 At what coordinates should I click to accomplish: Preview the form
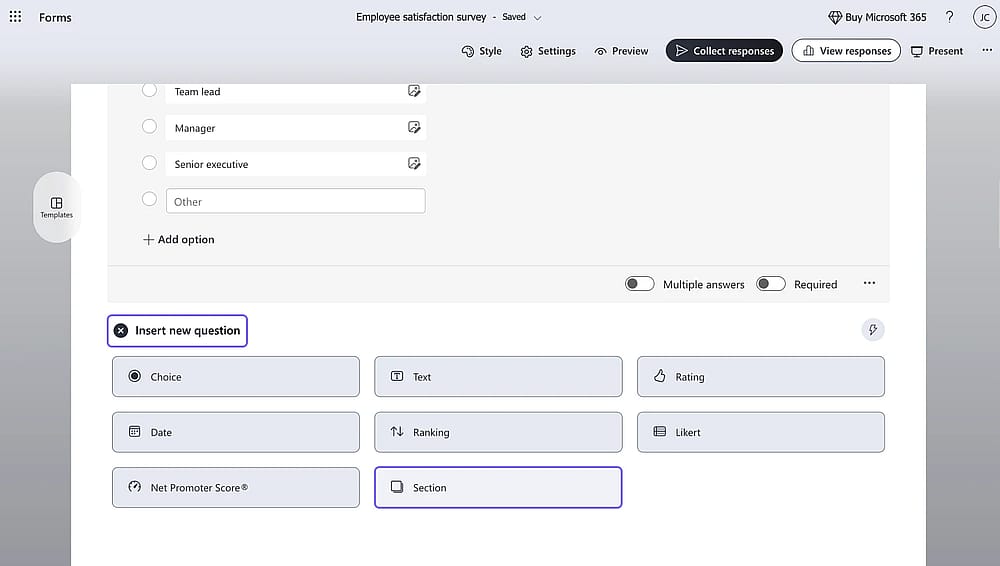621,51
